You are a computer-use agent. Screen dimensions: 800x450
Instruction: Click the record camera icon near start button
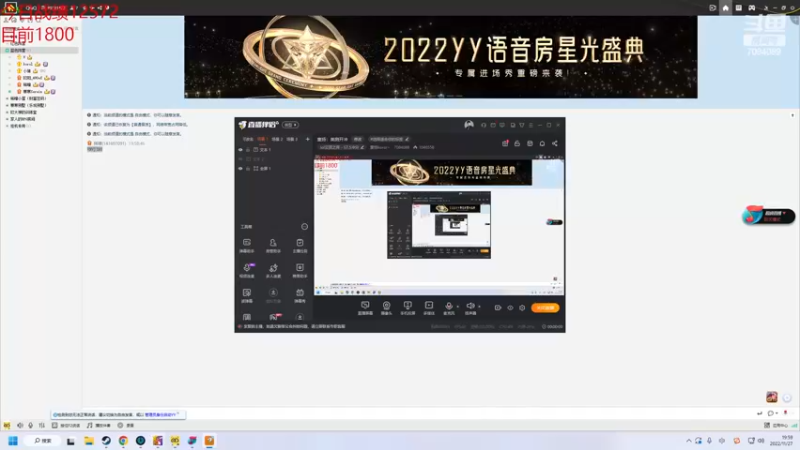click(498, 308)
